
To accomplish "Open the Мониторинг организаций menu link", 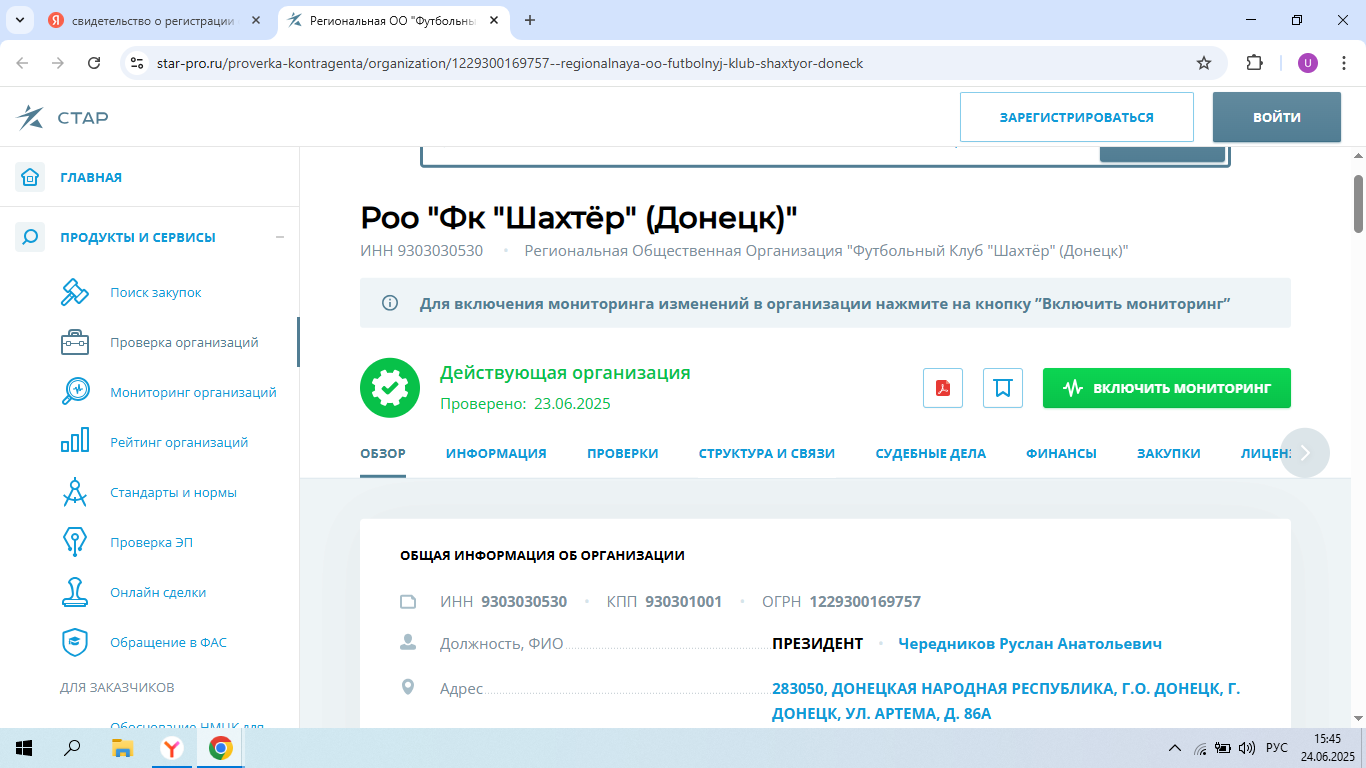I will [193, 392].
